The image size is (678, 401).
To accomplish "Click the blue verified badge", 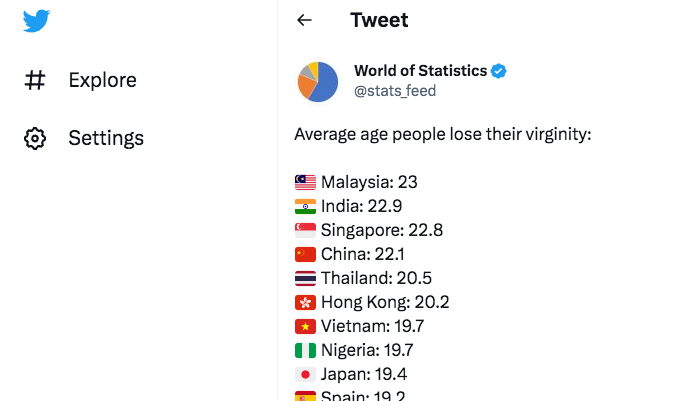I will click(x=499, y=71).
